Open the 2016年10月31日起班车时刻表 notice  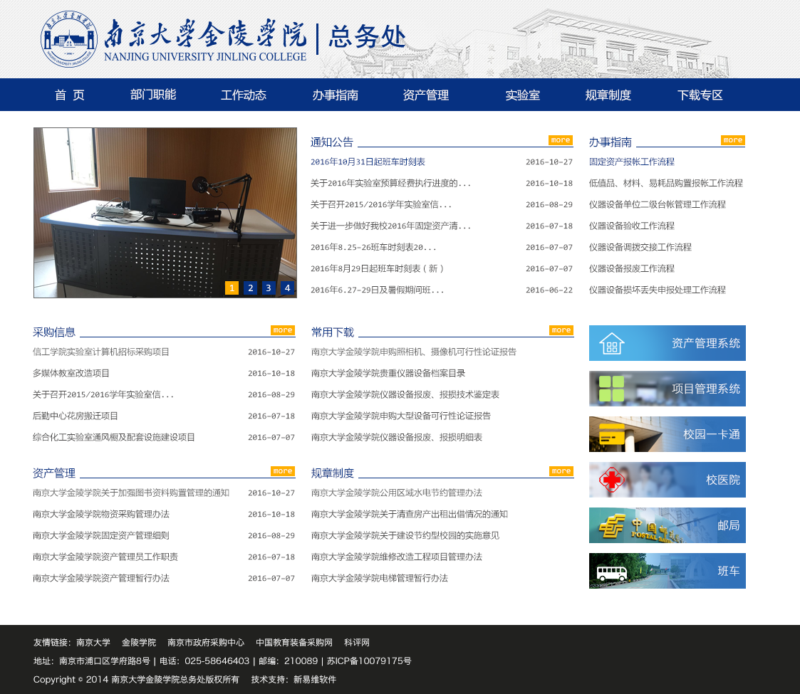367,162
